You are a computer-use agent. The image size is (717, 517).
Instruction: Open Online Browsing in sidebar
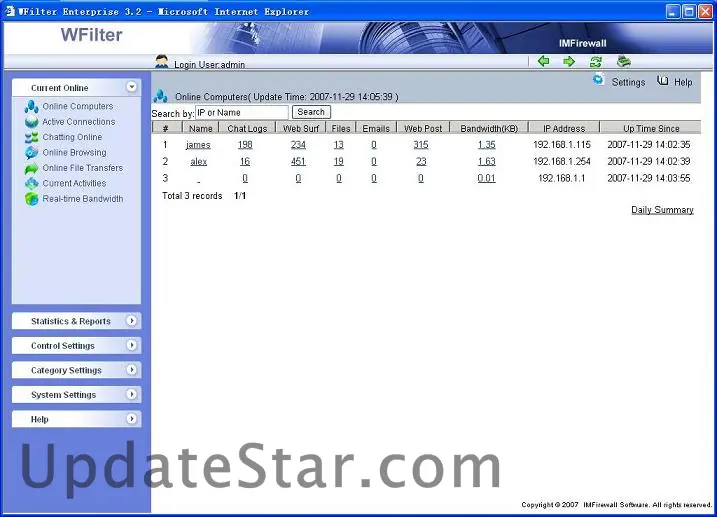click(74, 153)
